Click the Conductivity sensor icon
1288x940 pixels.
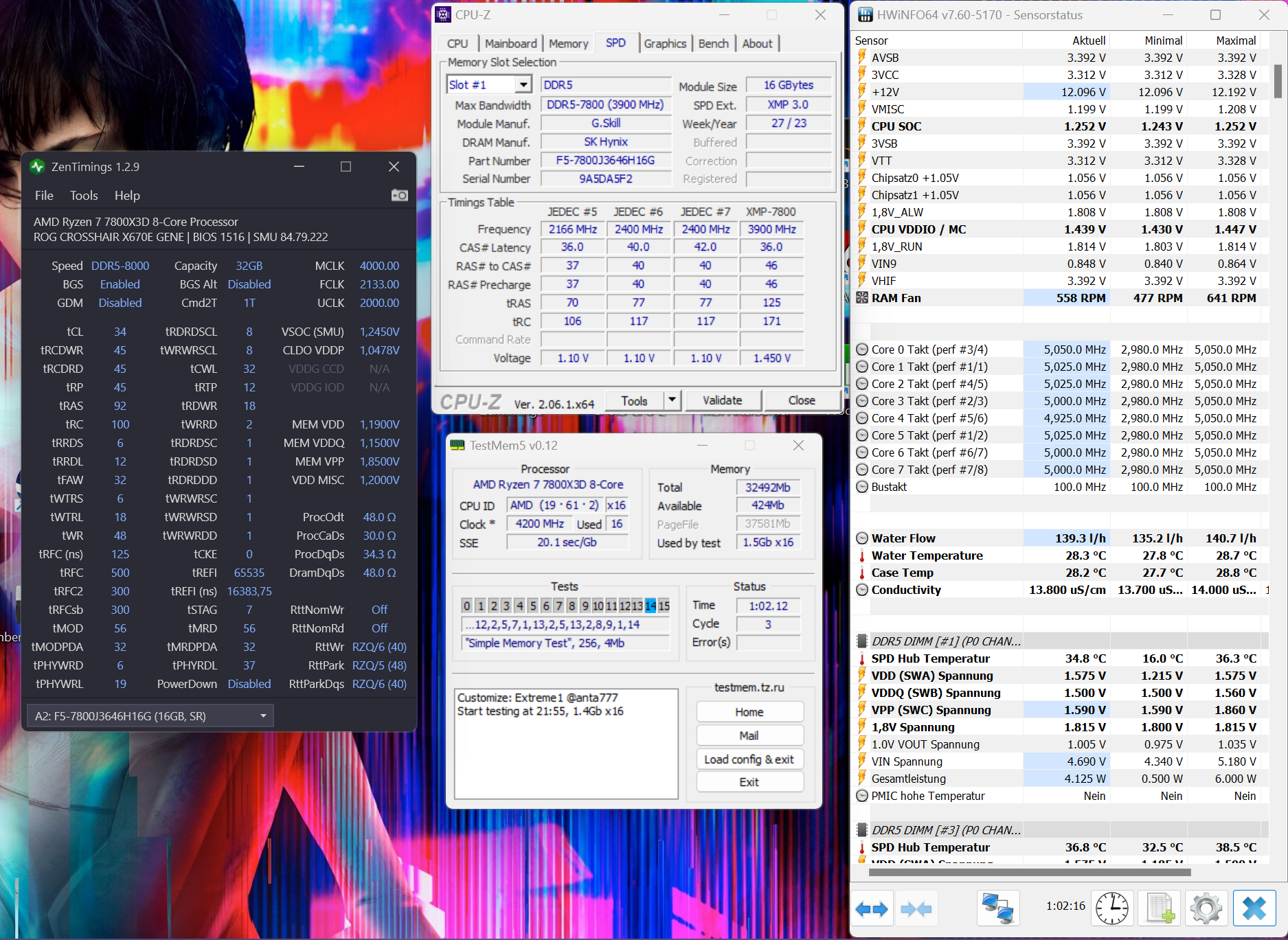pos(862,590)
